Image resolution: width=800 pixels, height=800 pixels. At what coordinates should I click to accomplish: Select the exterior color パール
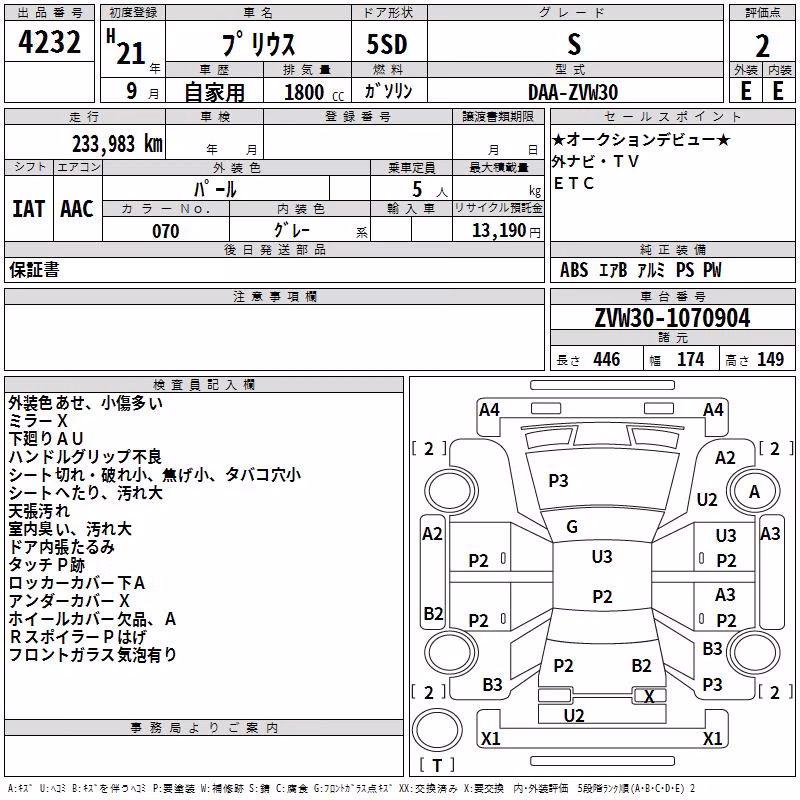pos(215,189)
